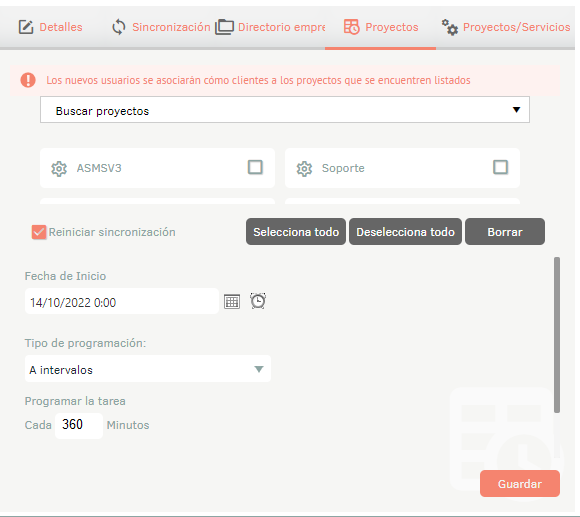Click the Deselecciona todo button
Screen dimensions: 580x517
click(405, 232)
